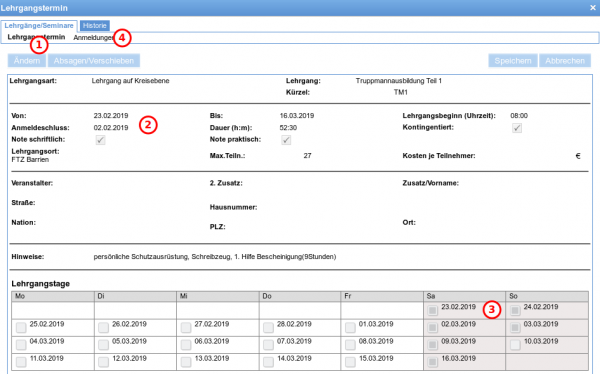Check the 11.03.2019 course day box
Viewport: 600px width, 374px height.
tap(21, 362)
